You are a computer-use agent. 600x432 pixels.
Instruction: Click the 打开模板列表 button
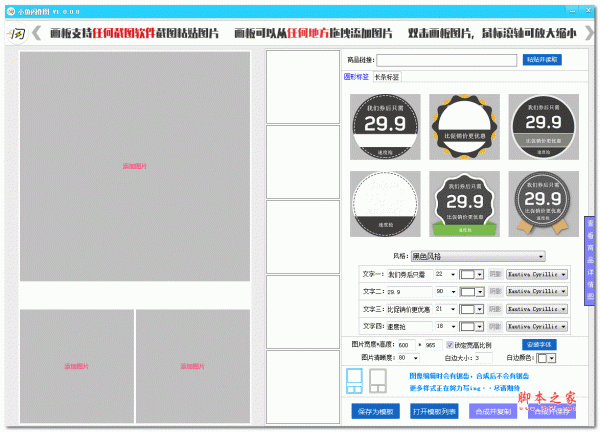click(x=434, y=411)
